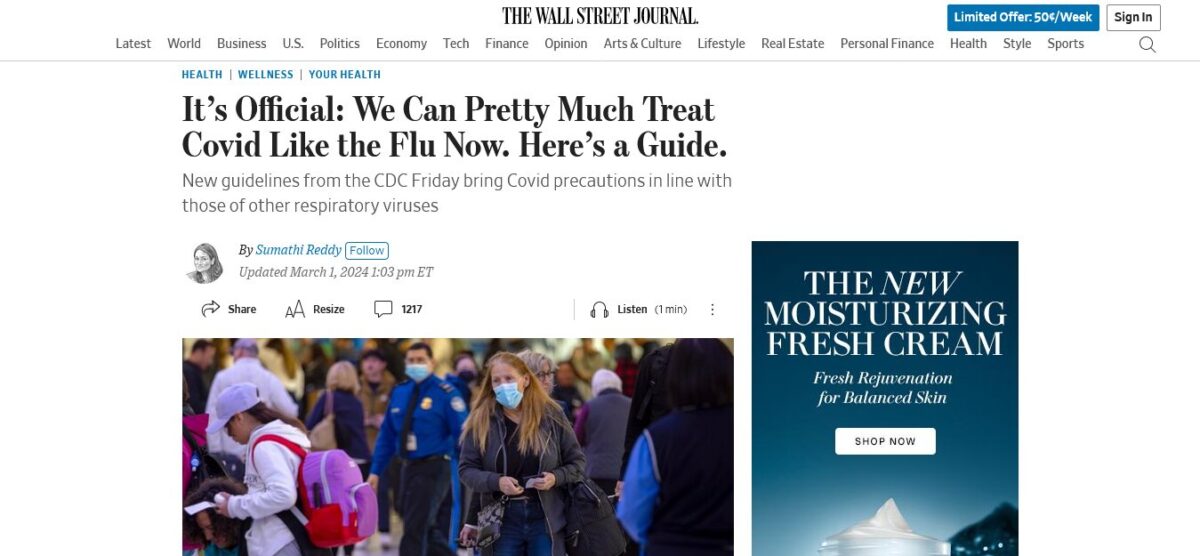This screenshot has width=1200, height=556.
Task: Click author Sumathi Reddy's avatar photo
Action: click(205, 262)
